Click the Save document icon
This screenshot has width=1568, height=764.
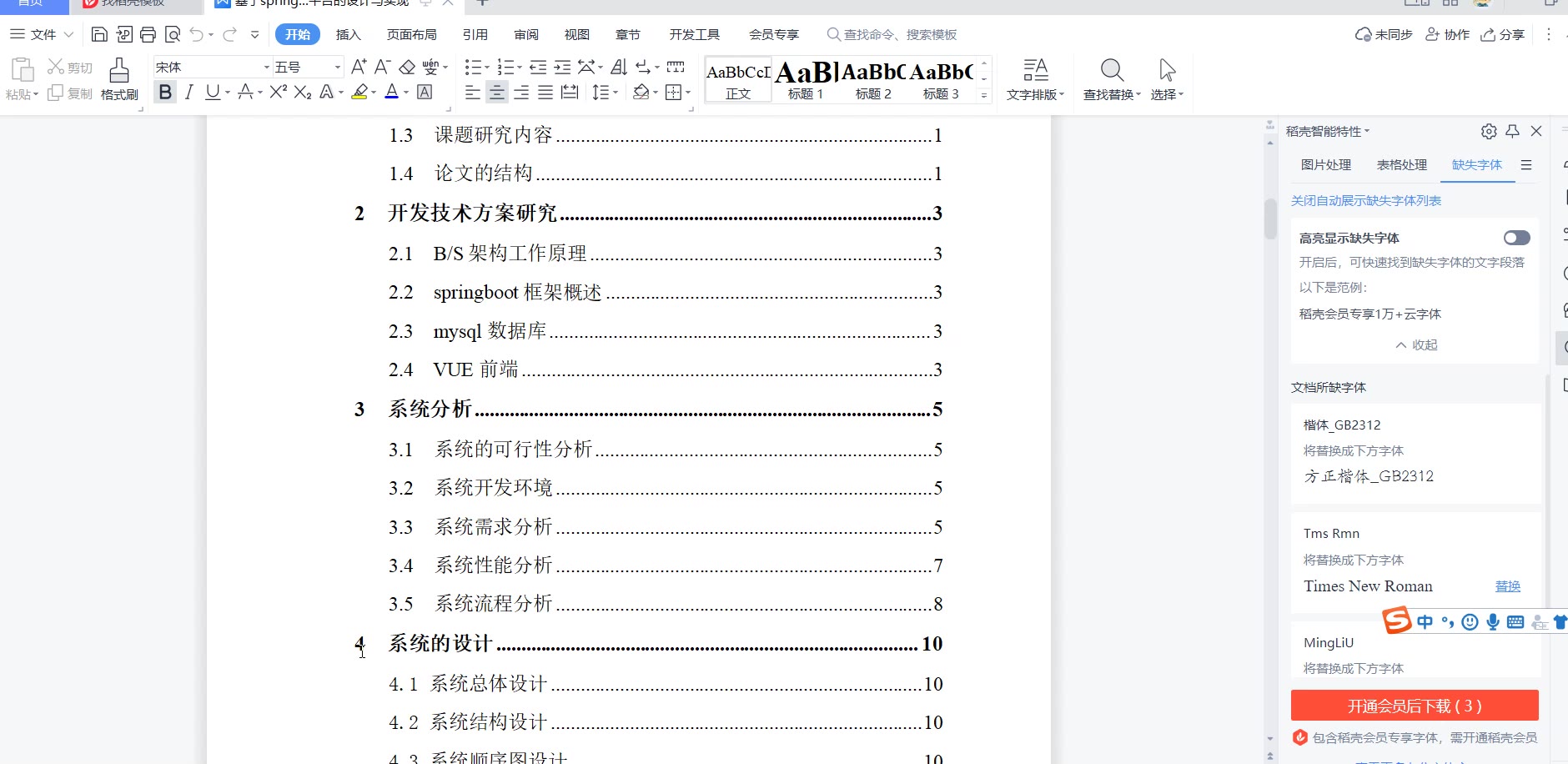coord(99,34)
